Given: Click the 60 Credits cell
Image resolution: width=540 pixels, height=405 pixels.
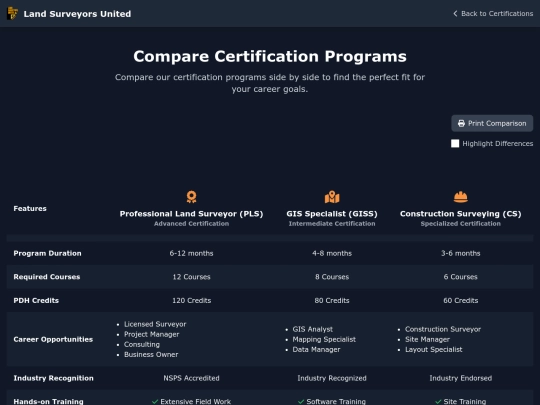Looking at the screenshot, I should point(461,301).
